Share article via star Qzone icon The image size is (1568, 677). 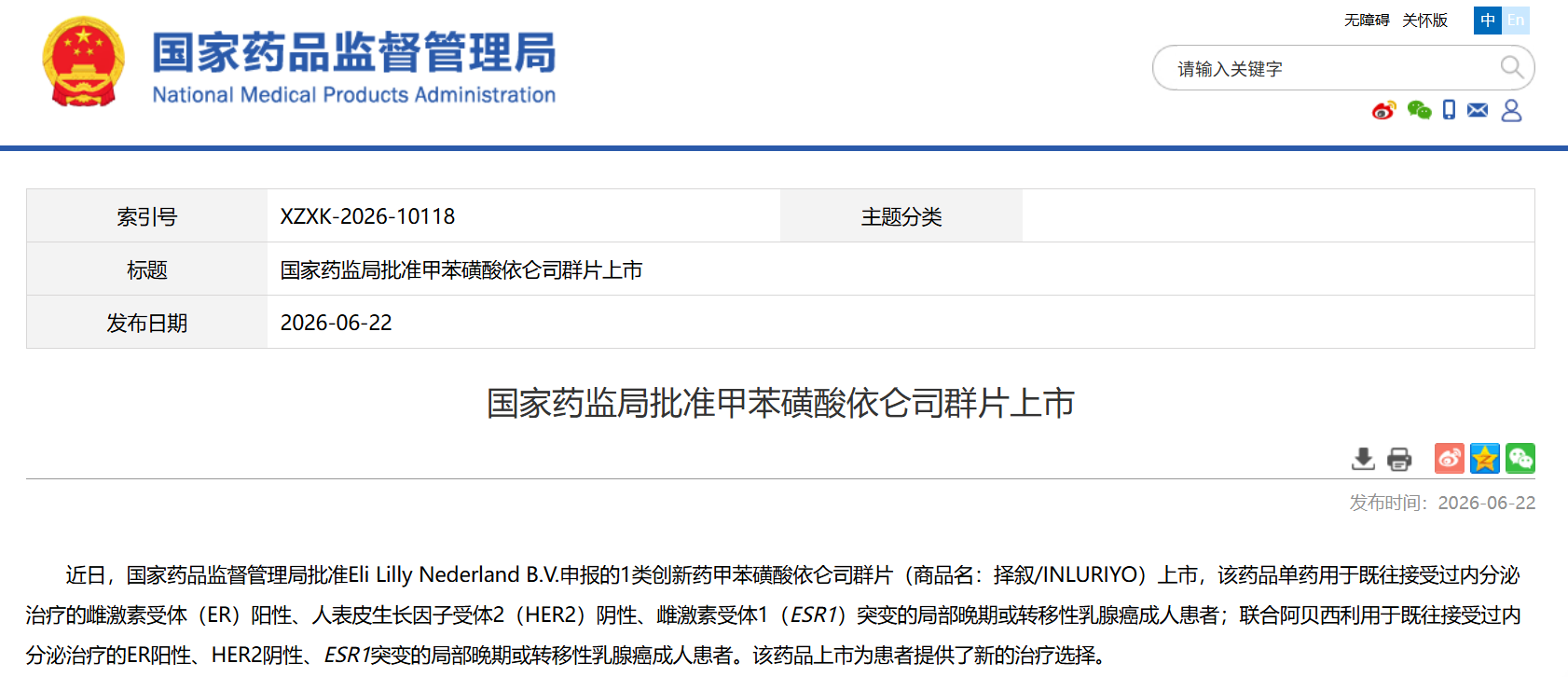[x=1485, y=458]
